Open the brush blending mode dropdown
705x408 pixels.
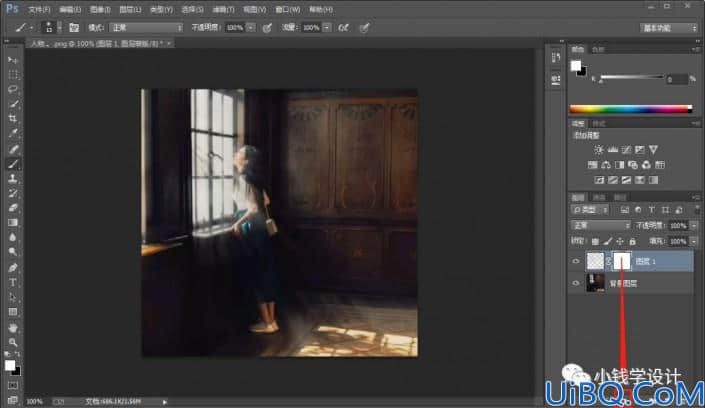click(x=146, y=28)
